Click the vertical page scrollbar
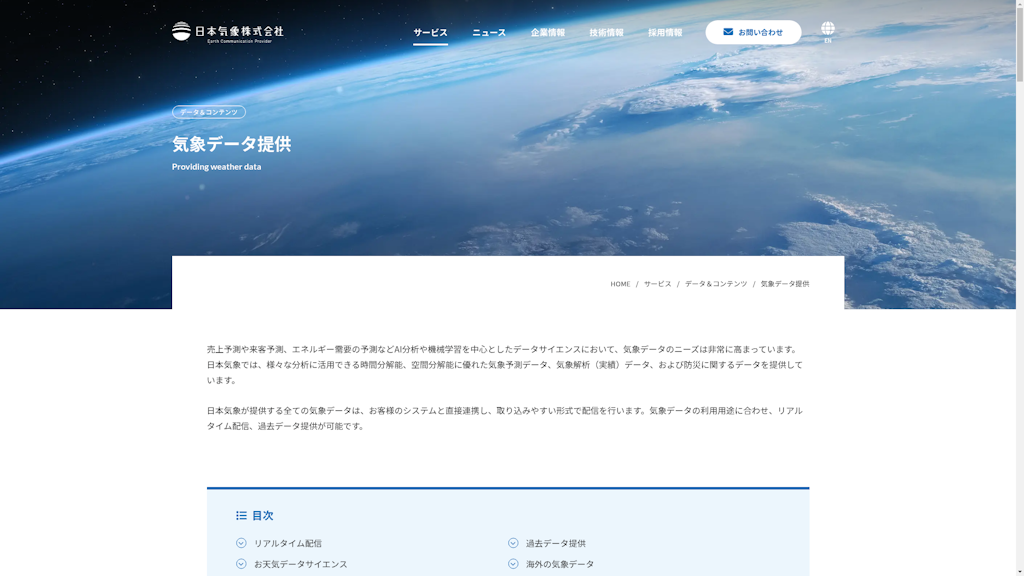The height and width of the screenshot is (576, 1024). (1018, 300)
